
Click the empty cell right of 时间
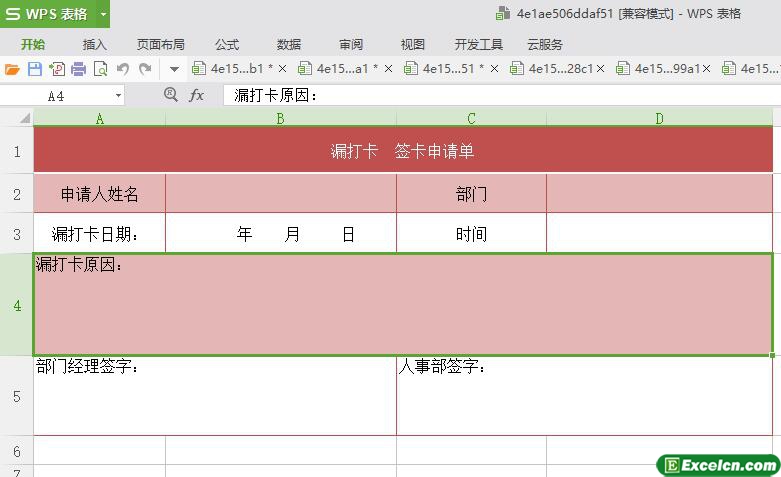click(659, 234)
